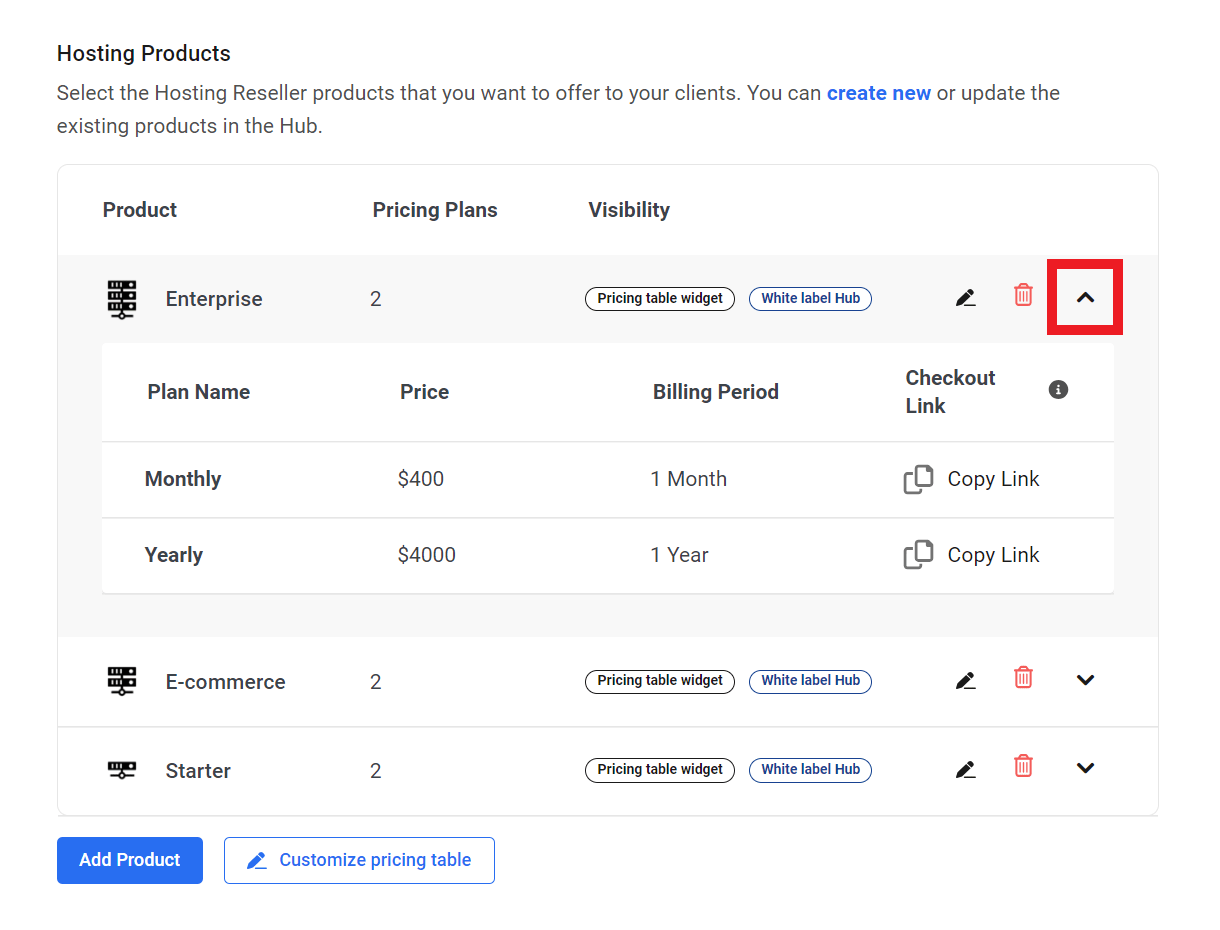Click the copy icon for the Monthly plan
The height and width of the screenshot is (930, 1220).
[x=918, y=479]
